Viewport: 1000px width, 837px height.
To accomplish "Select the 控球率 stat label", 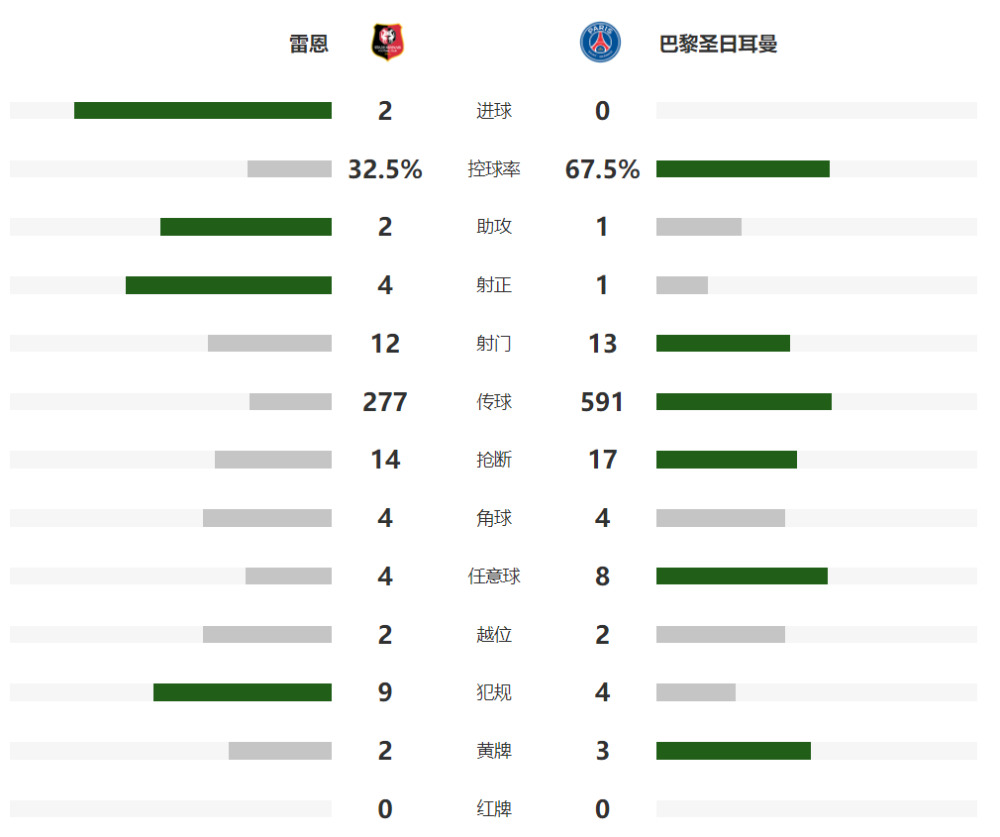I will (x=494, y=169).
